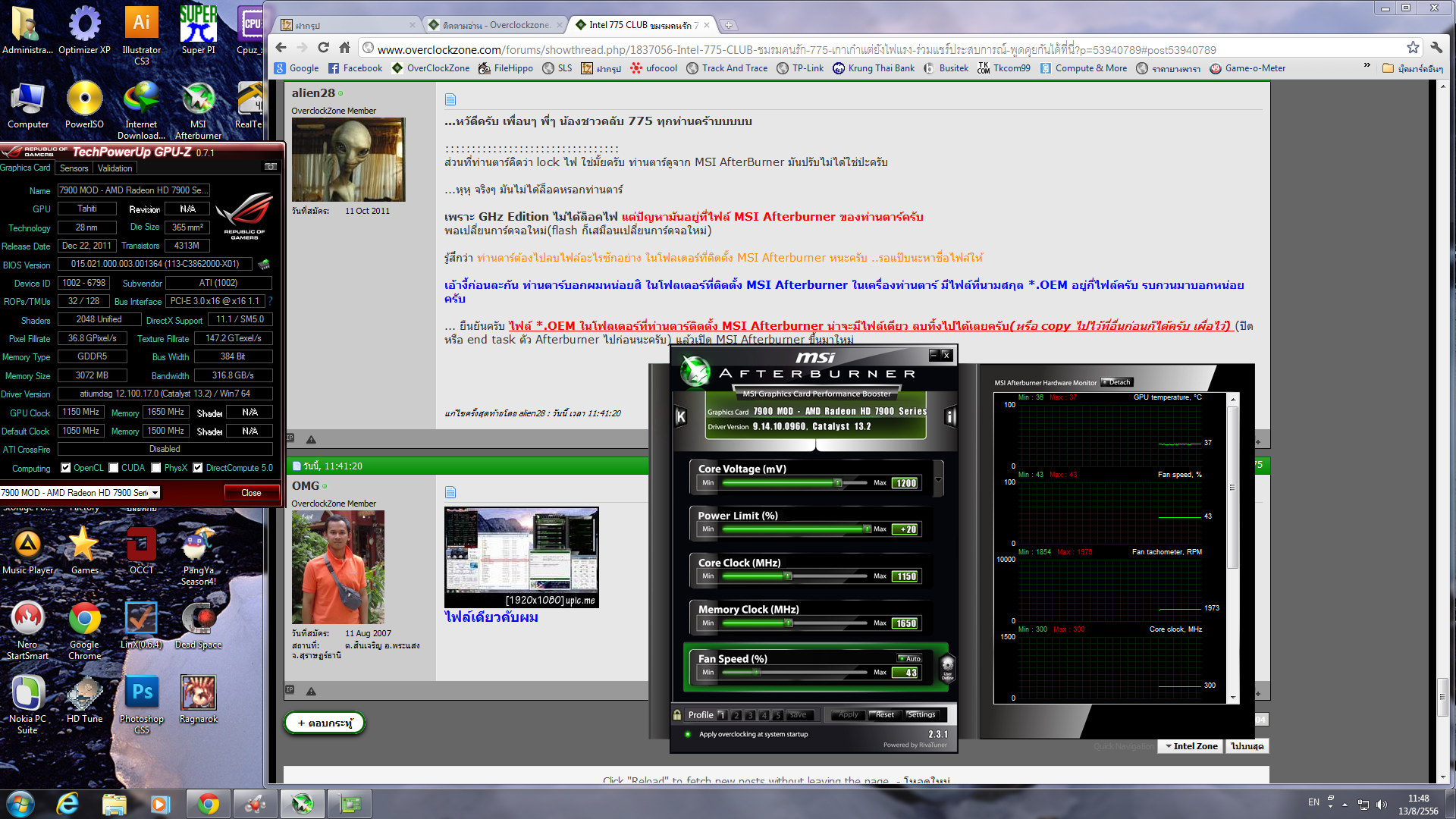
Task: Open the Afterburner information i icon
Action: [949, 416]
